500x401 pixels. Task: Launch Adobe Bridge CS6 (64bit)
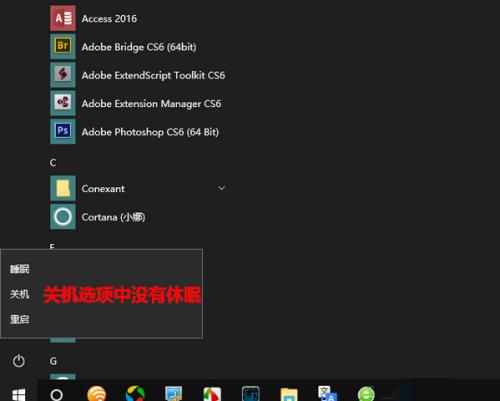(x=138, y=47)
